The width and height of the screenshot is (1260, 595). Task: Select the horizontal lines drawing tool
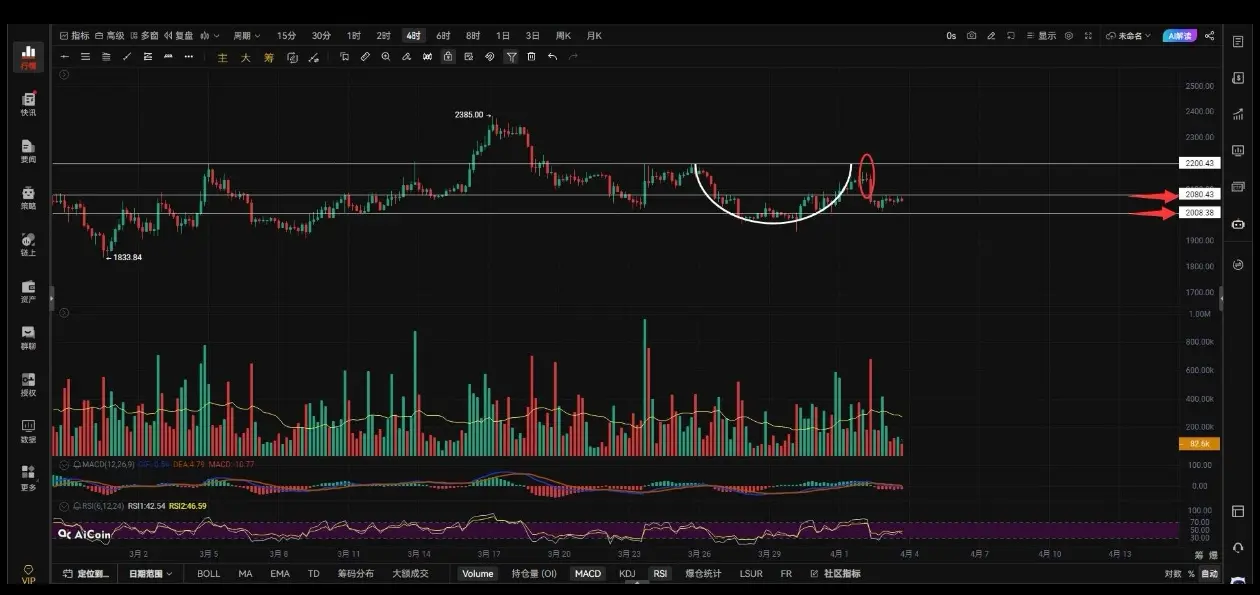(x=85, y=57)
